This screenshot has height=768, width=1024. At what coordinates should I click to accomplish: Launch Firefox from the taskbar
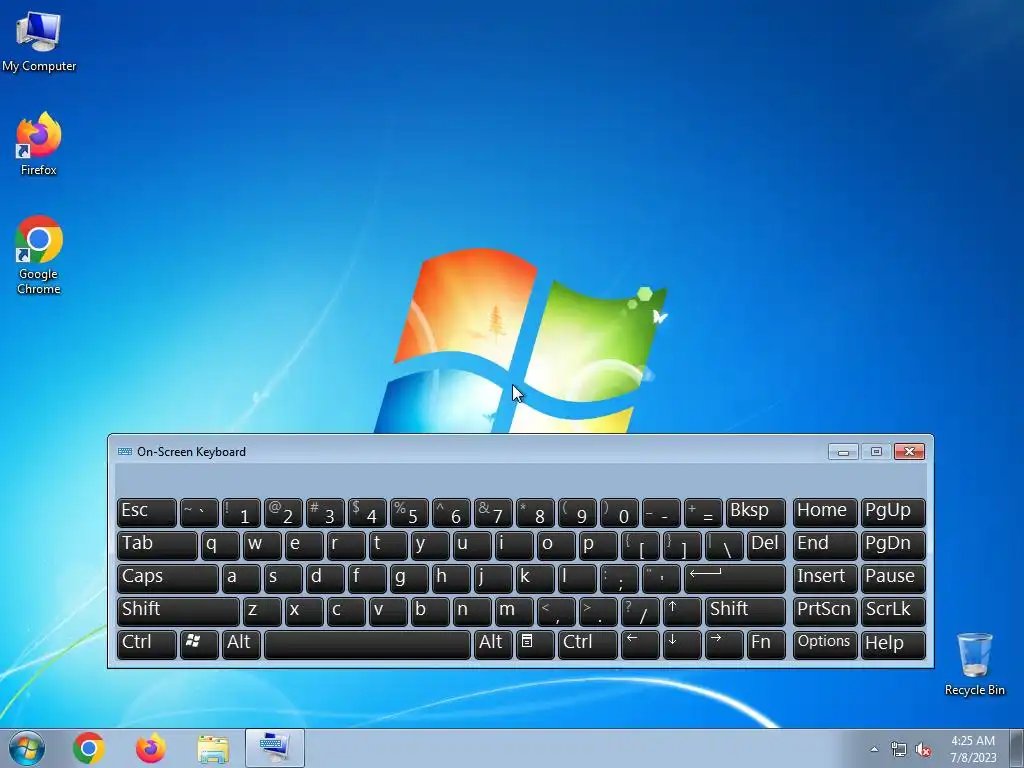pos(150,748)
